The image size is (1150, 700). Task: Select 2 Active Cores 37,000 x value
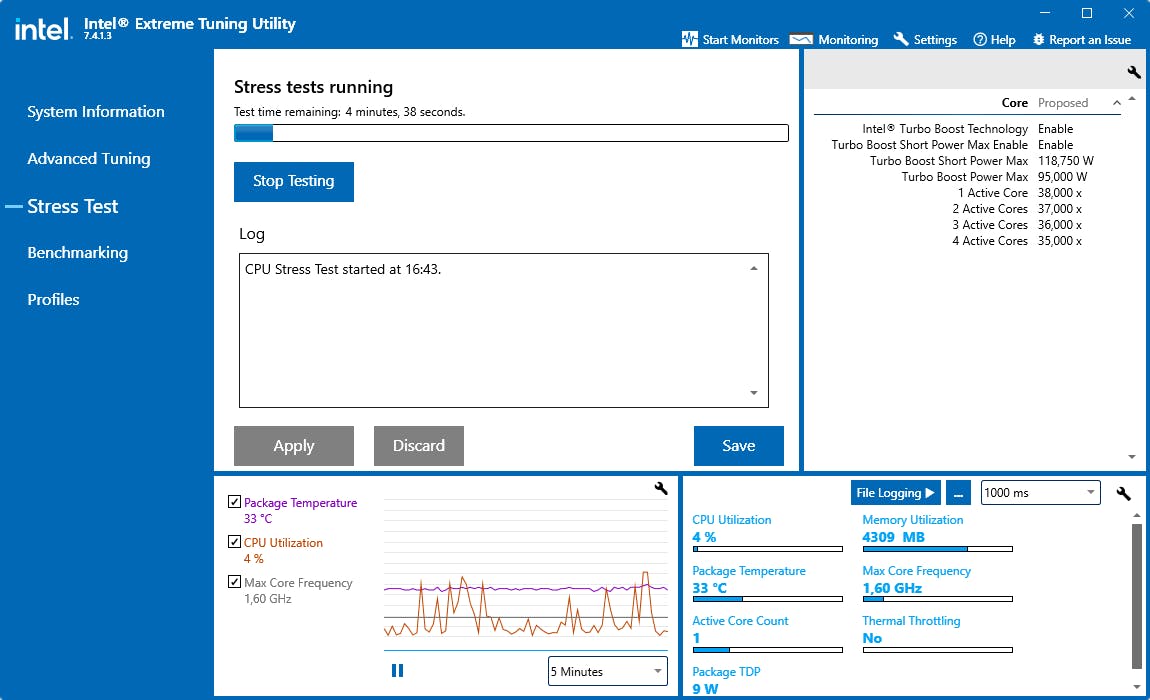[x=1060, y=209]
